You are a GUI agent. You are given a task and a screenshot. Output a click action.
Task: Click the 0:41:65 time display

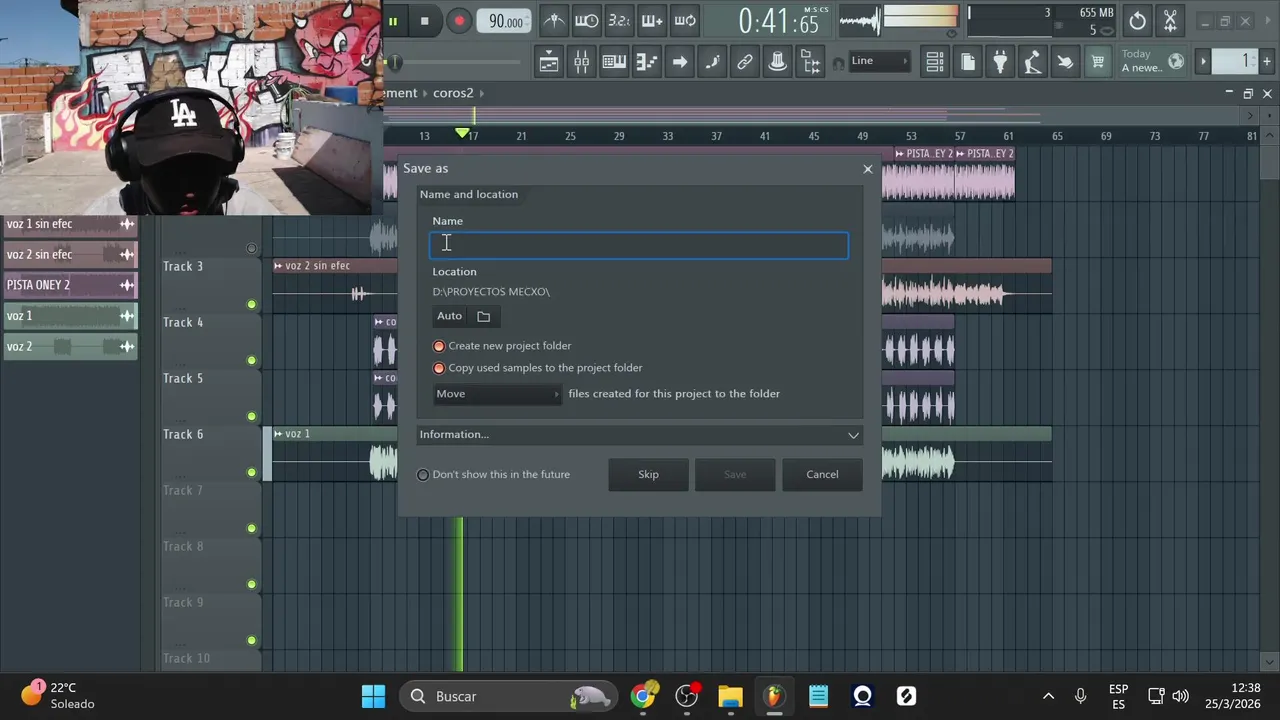coord(779,21)
